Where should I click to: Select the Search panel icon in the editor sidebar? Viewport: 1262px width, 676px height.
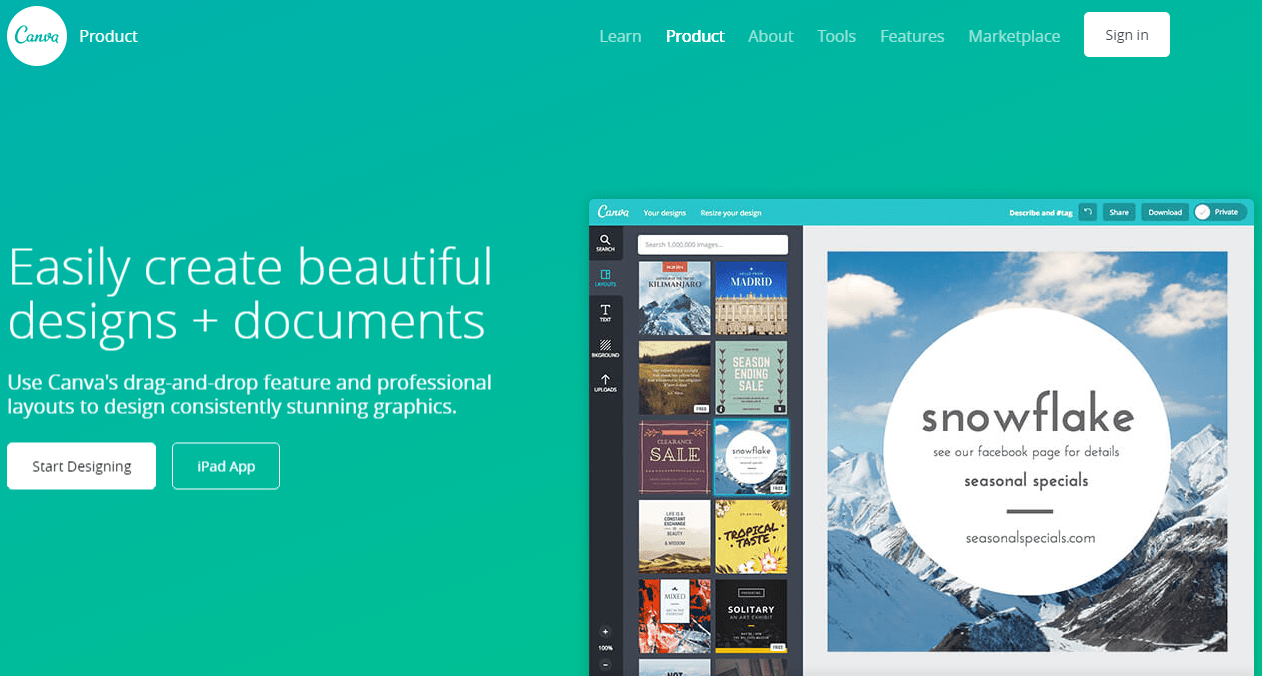606,242
